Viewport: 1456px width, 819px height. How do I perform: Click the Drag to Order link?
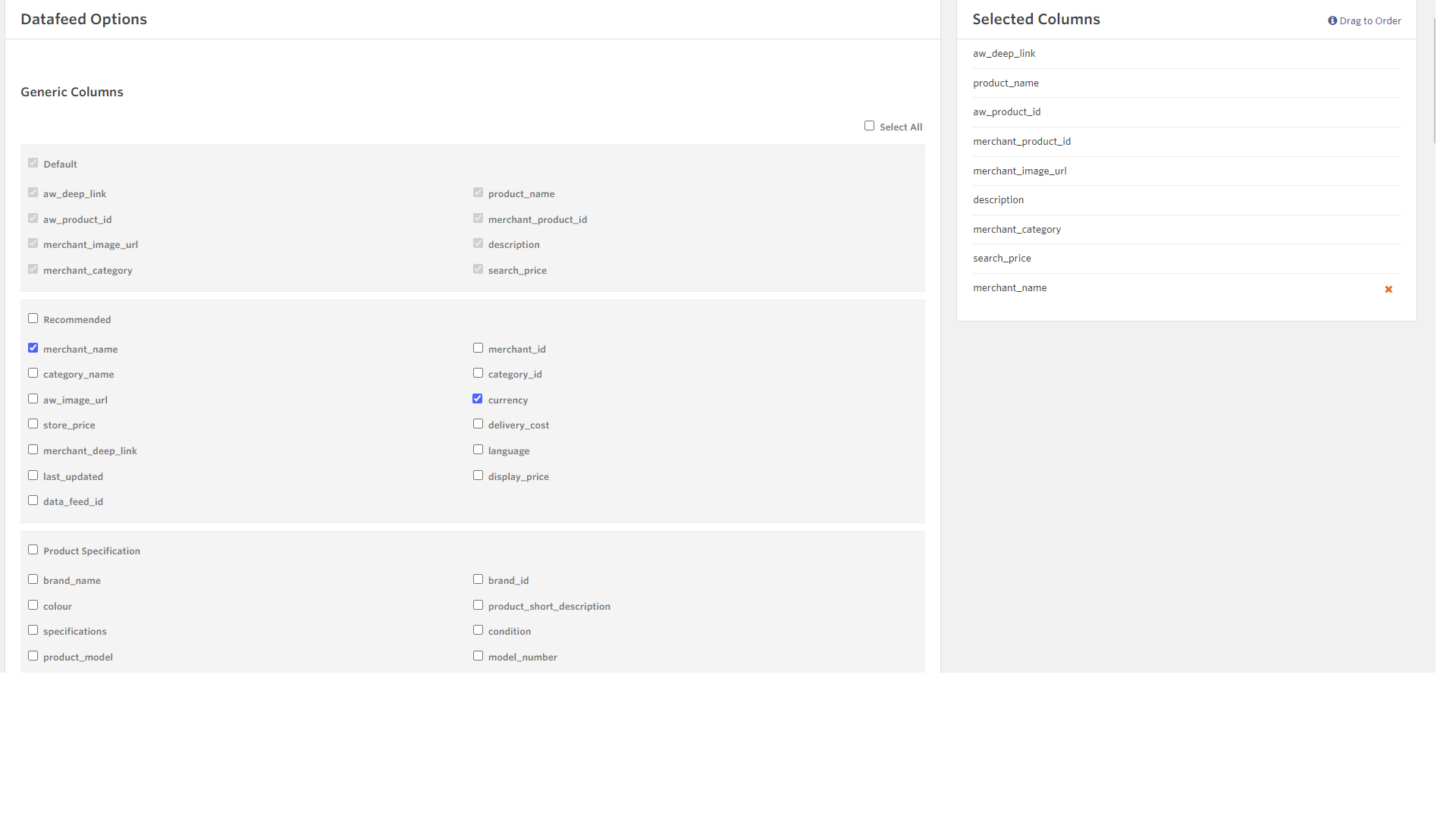point(1370,20)
